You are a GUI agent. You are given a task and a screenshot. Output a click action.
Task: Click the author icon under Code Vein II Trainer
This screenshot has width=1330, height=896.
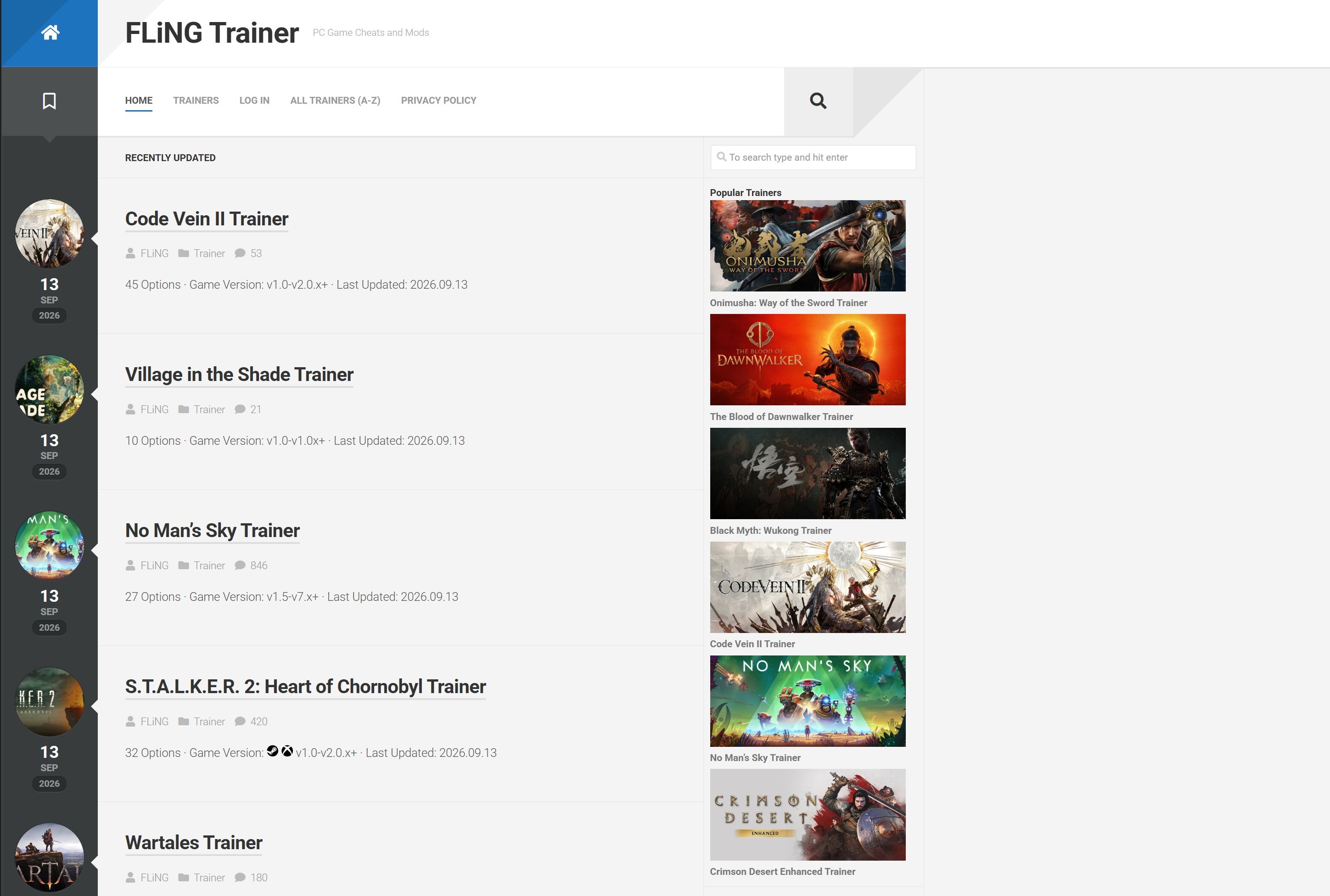(x=130, y=253)
